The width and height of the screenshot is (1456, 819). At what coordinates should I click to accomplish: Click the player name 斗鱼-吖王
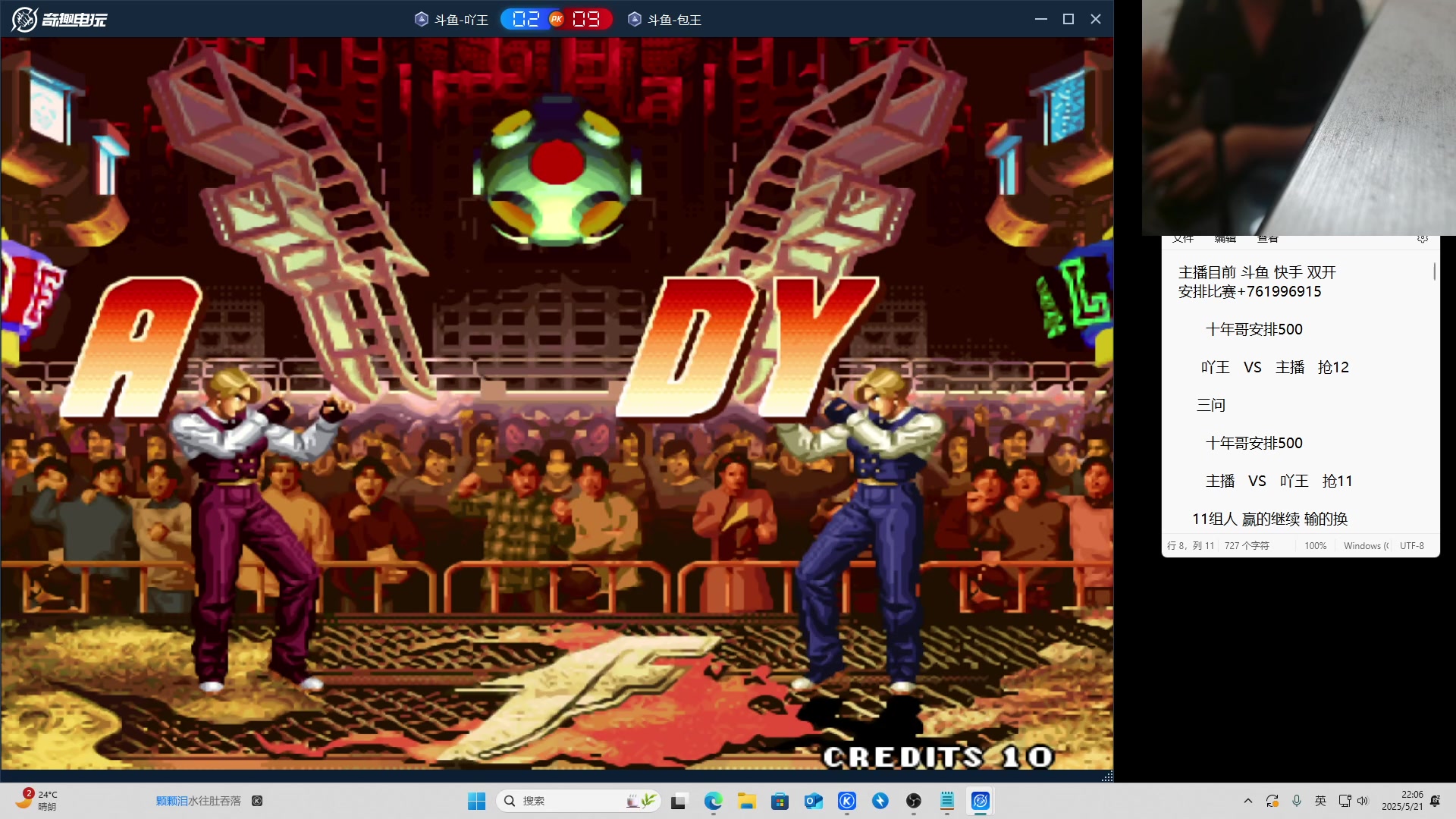tap(461, 20)
